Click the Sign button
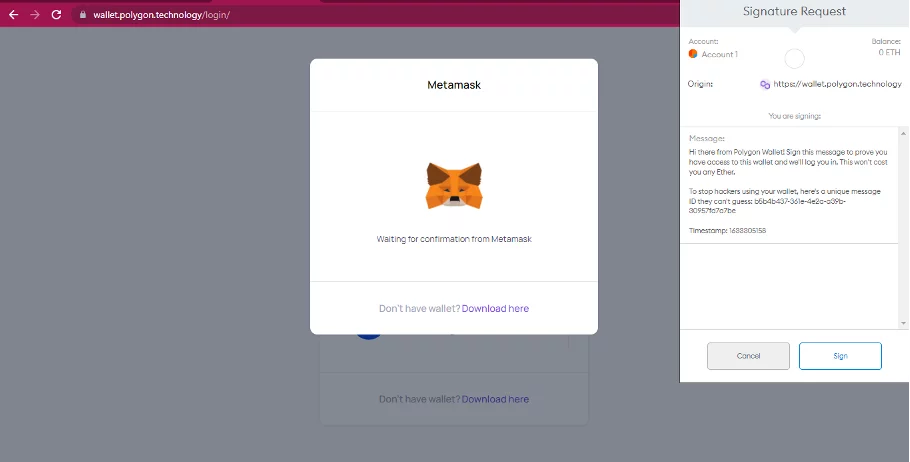Image resolution: width=910 pixels, height=462 pixels. pyautogui.click(x=840, y=356)
